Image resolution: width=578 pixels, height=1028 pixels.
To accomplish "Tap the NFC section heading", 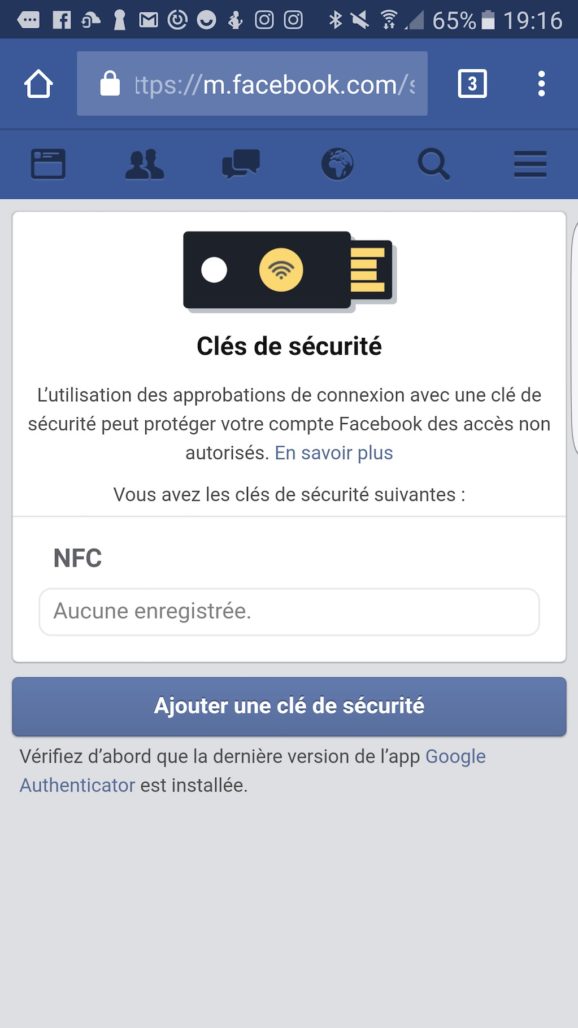I will click(77, 559).
